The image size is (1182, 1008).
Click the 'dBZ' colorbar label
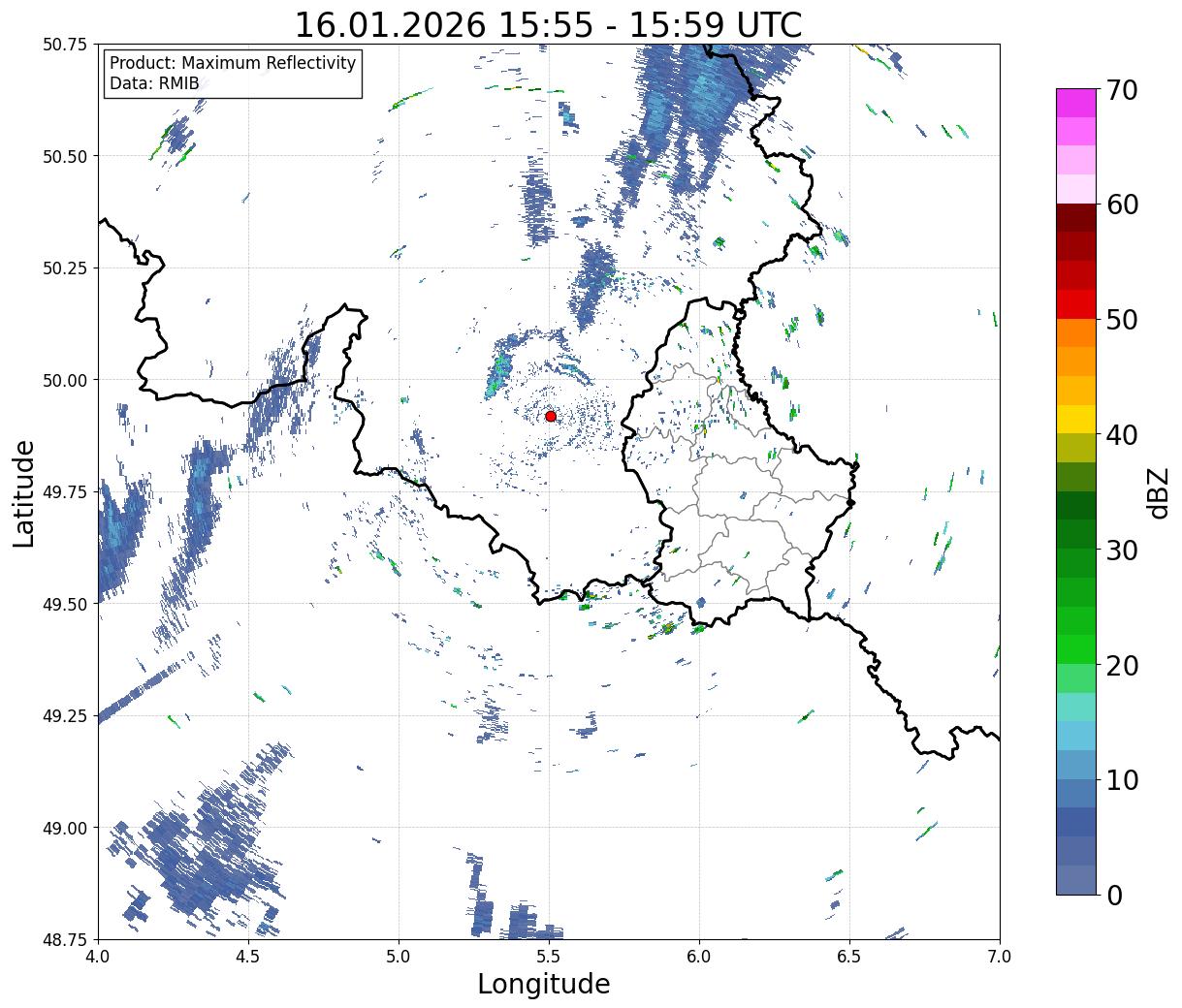pos(1158,491)
